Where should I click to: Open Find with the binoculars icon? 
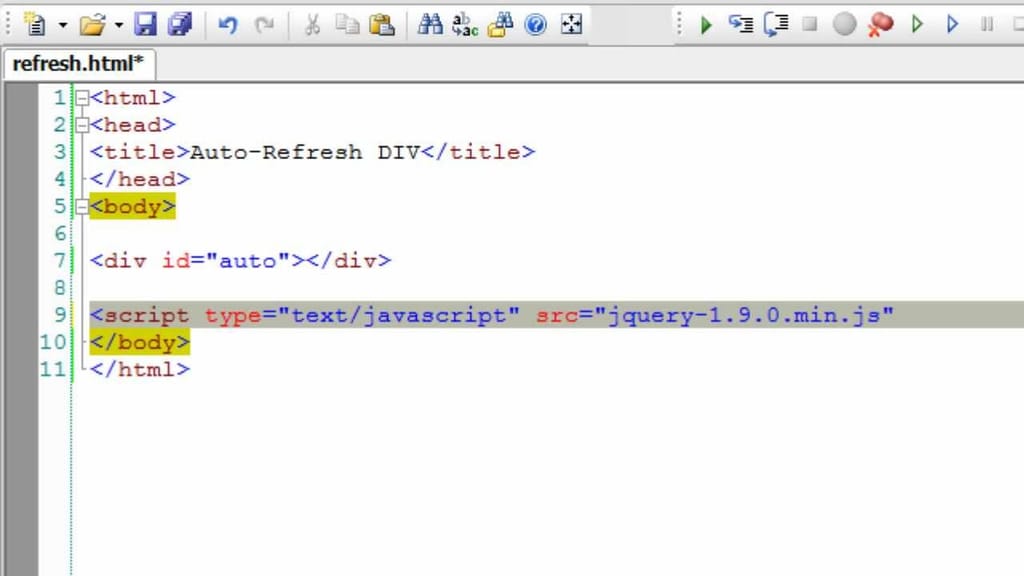tap(430, 25)
